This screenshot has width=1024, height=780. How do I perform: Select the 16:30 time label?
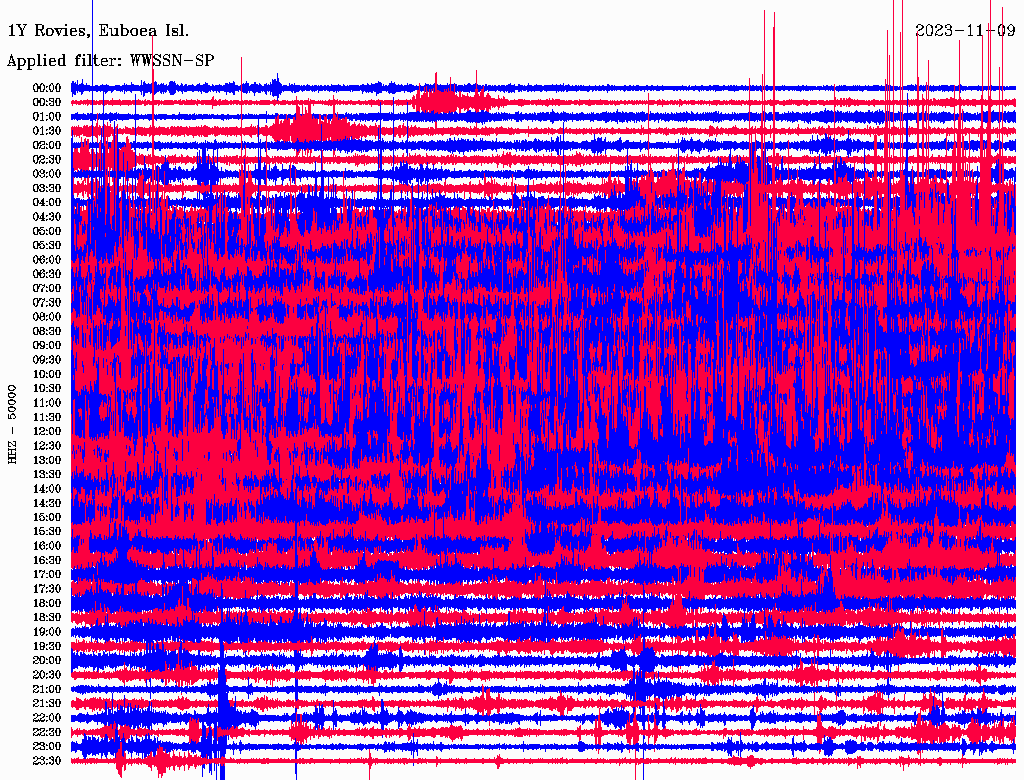[x=47, y=560]
